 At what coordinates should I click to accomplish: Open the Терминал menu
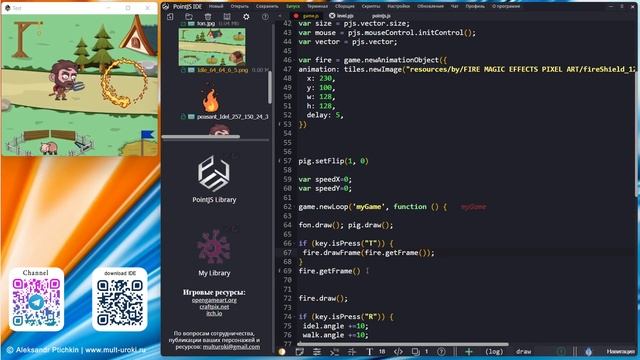317,6
